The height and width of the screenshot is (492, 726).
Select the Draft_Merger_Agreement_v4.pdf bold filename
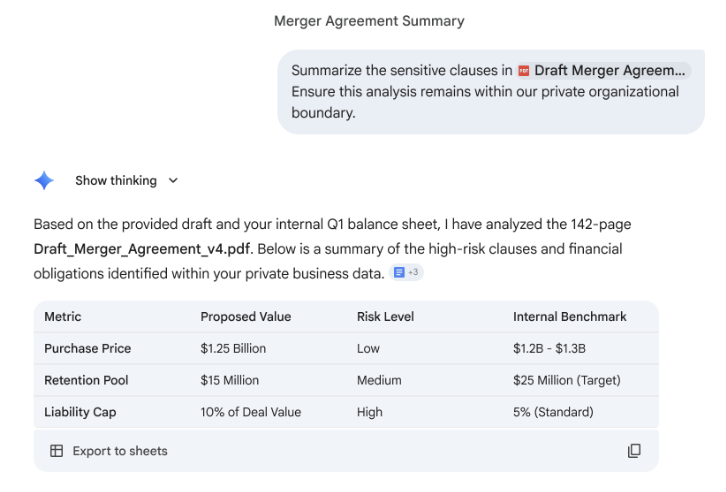(x=142, y=249)
